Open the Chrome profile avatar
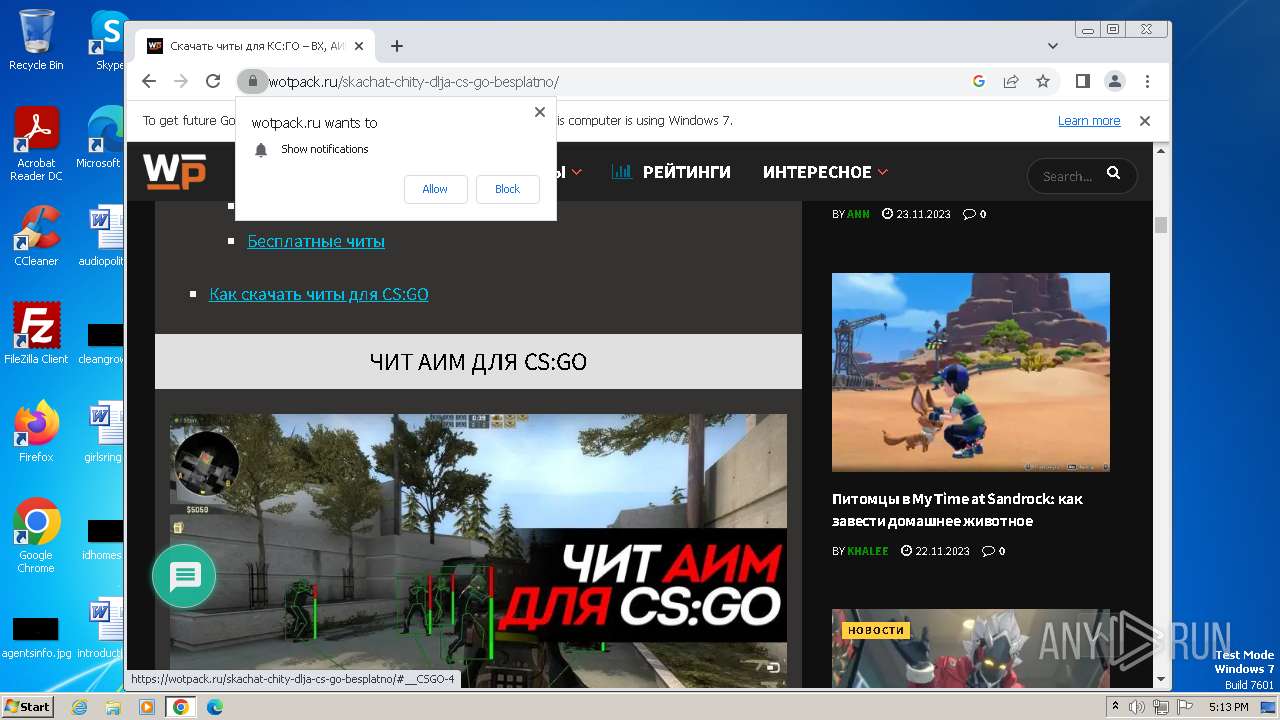Screen dimensions: 1280x720 click(x=1114, y=81)
